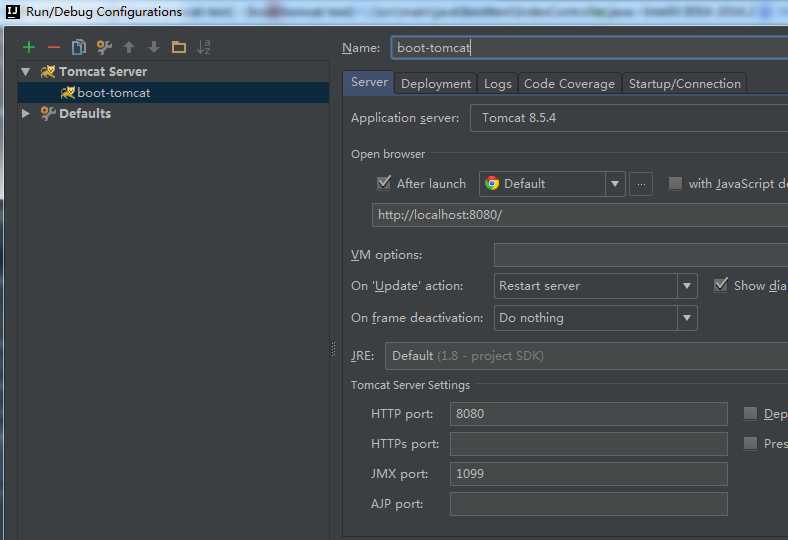Click the VM options input field
This screenshot has width=788, height=540.
coord(641,255)
